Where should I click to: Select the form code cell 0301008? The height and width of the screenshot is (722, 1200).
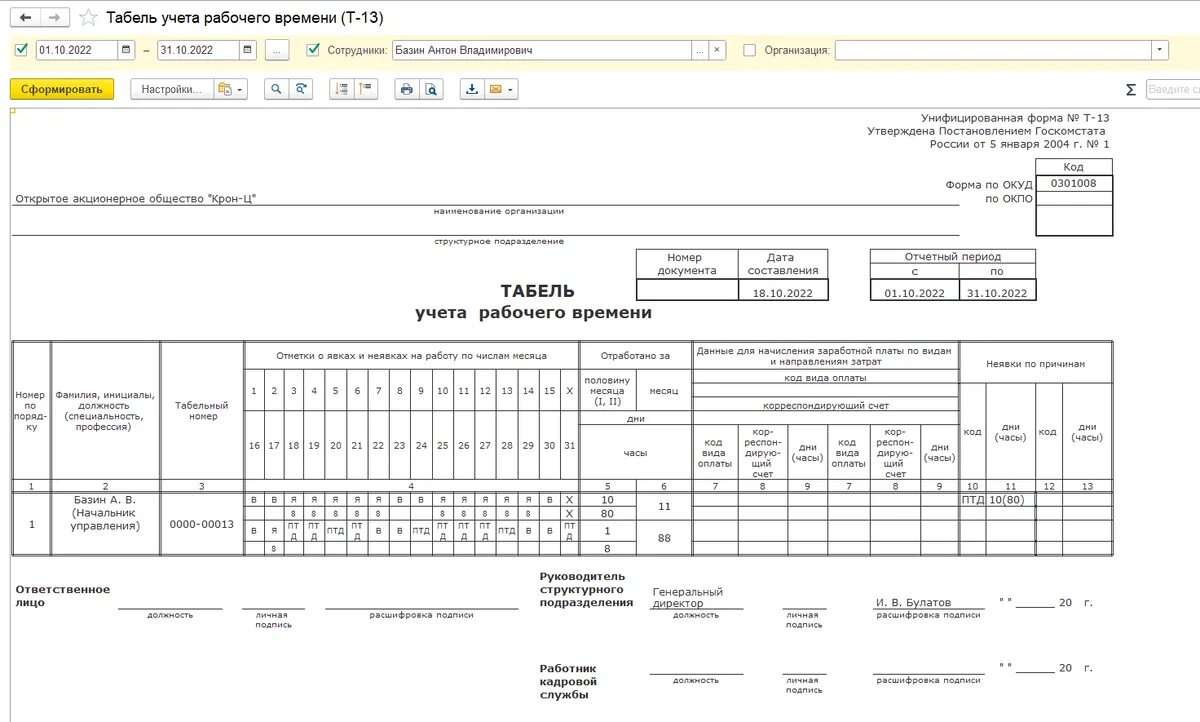pos(1074,183)
